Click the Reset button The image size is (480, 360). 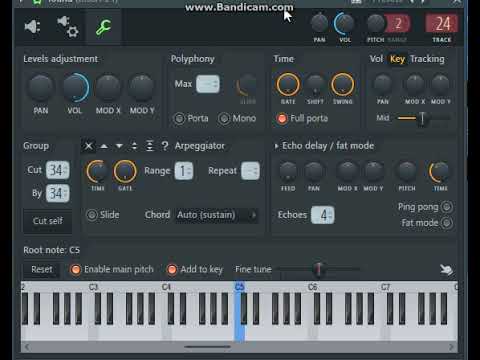click(x=42, y=269)
